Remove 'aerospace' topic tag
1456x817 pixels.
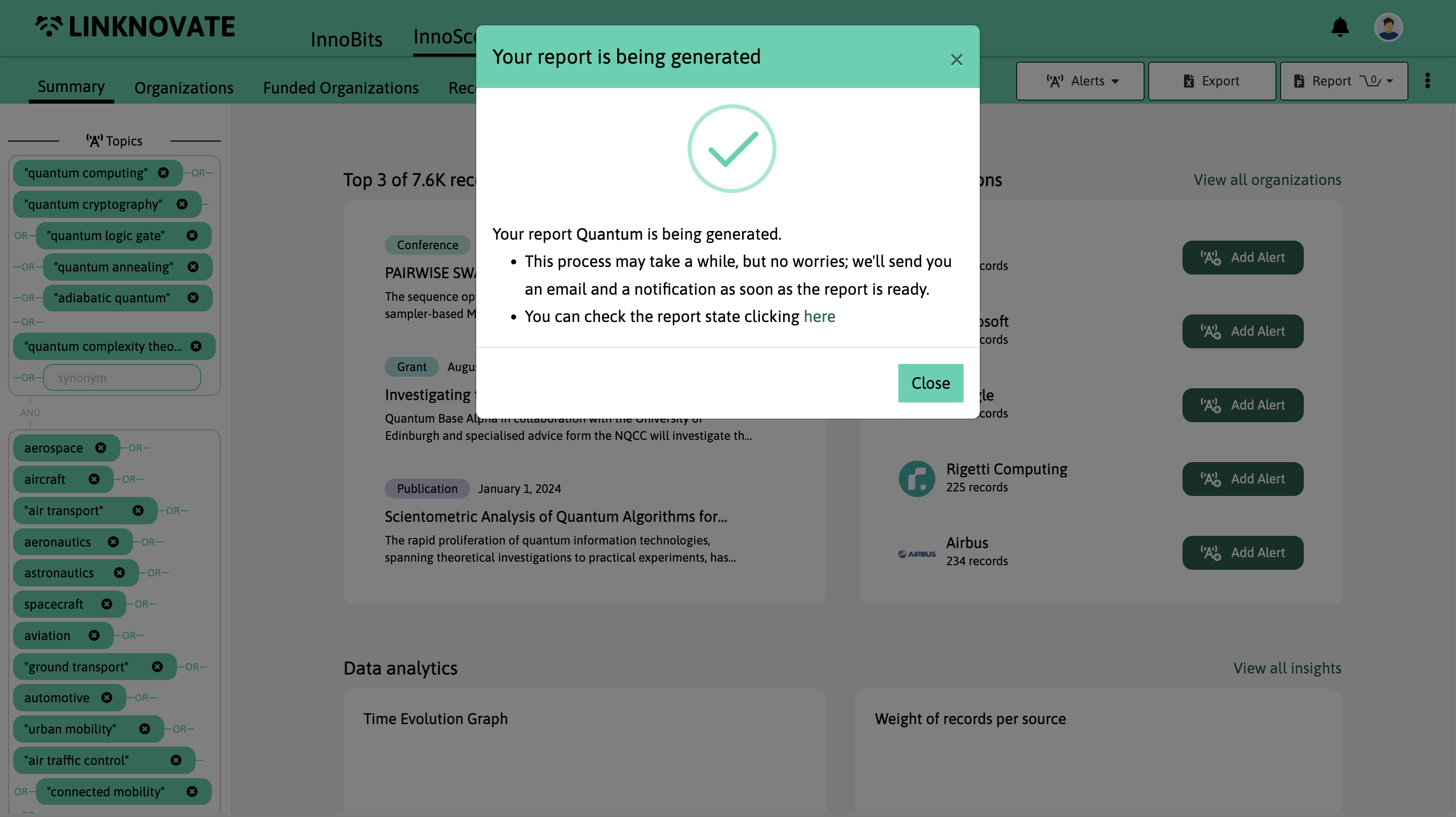(102, 448)
